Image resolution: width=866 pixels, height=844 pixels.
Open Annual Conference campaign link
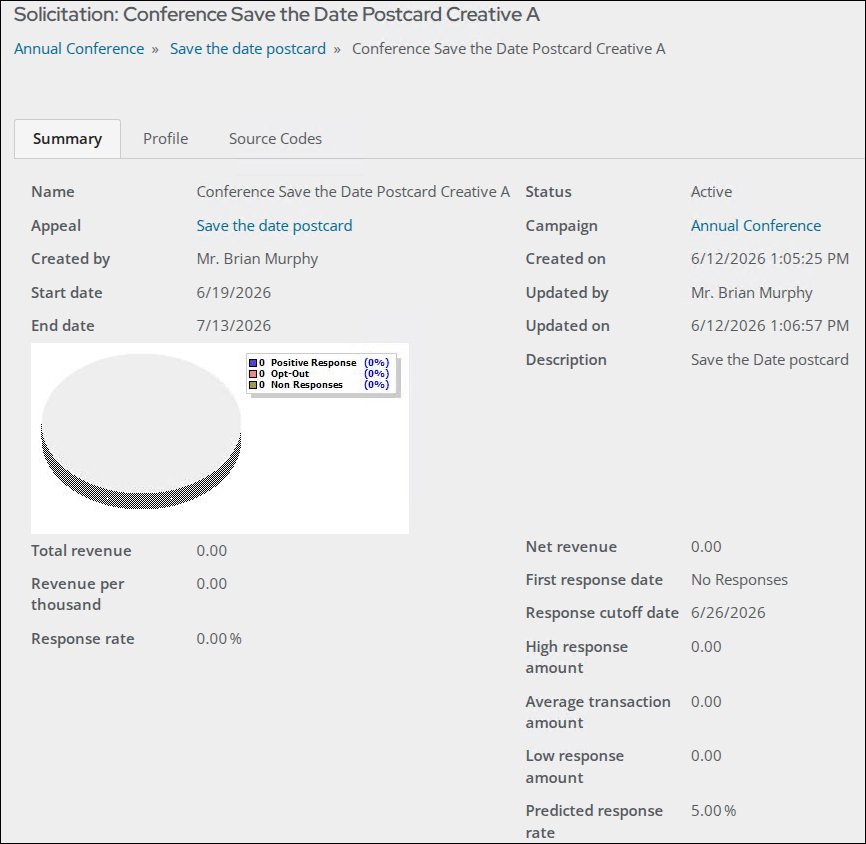756,225
